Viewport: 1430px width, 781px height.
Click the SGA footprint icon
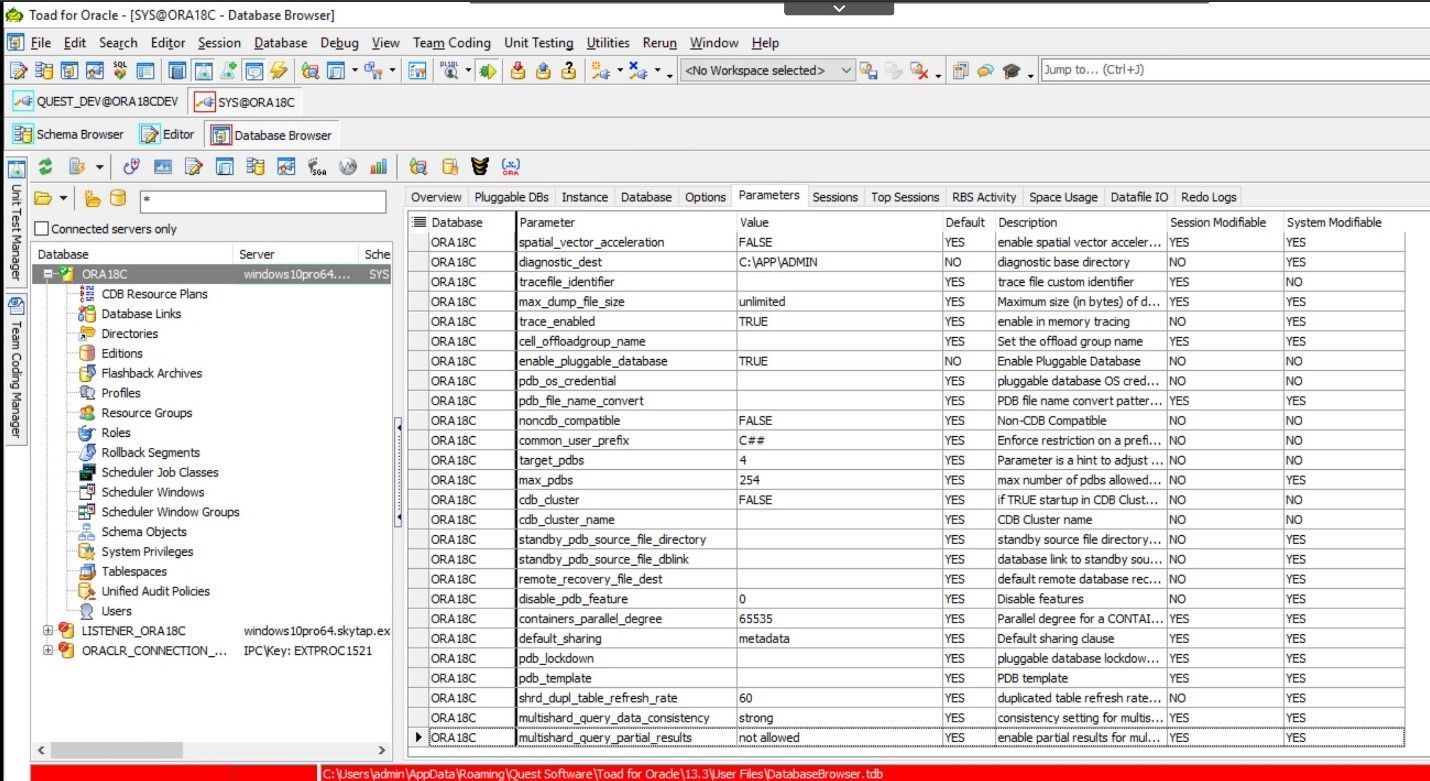click(x=318, y=167)
